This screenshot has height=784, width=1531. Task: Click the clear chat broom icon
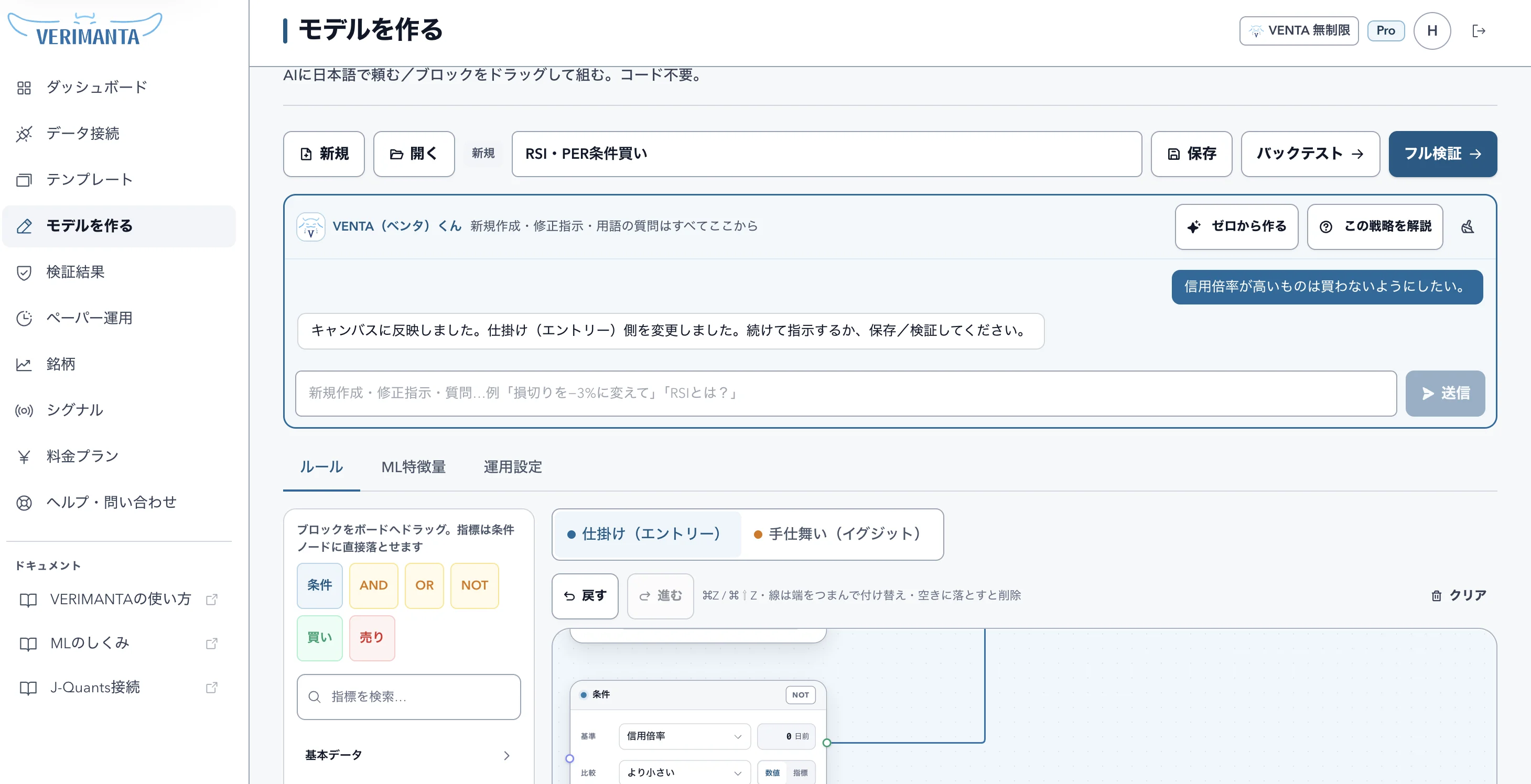pyautogui.click(x=1468, y=226)
